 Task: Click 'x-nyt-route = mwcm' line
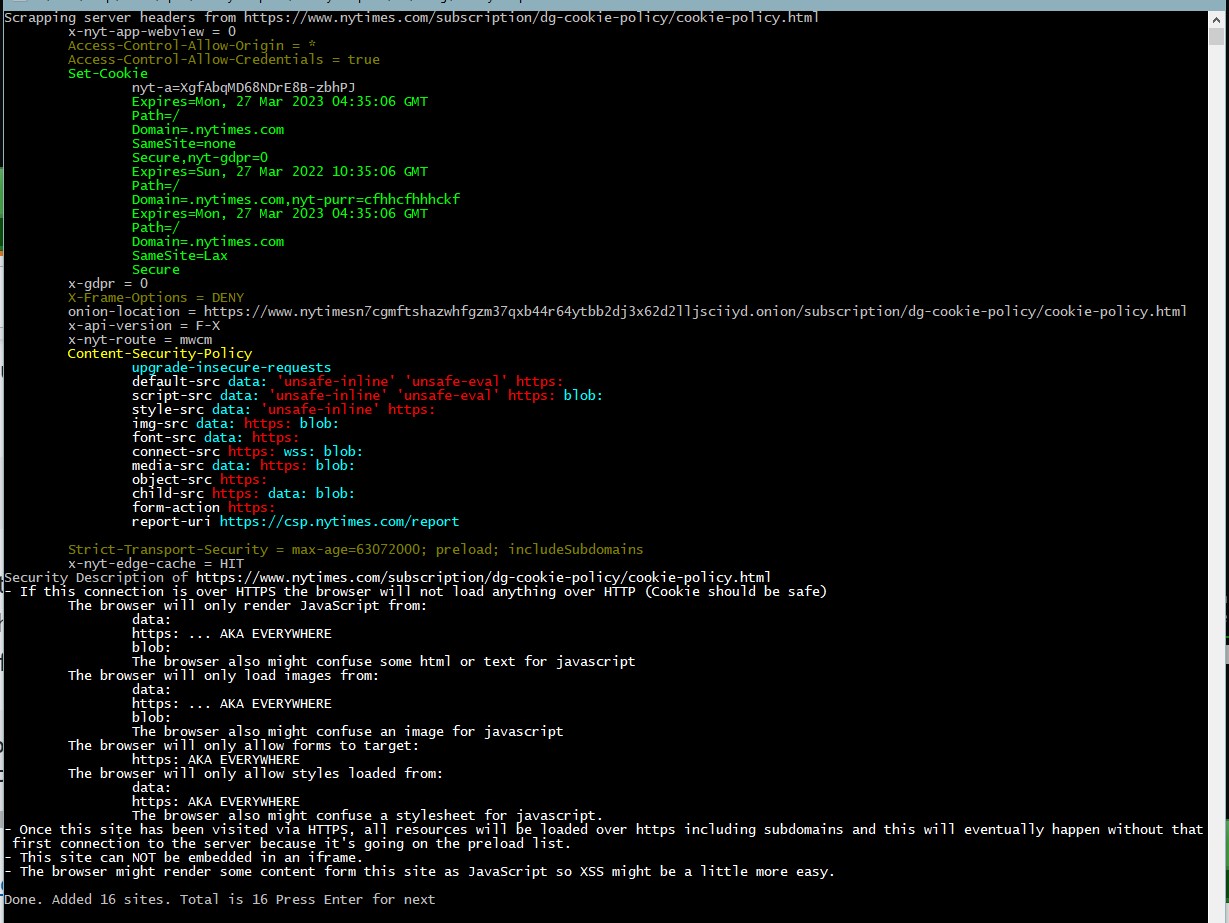tap(140, 339)
